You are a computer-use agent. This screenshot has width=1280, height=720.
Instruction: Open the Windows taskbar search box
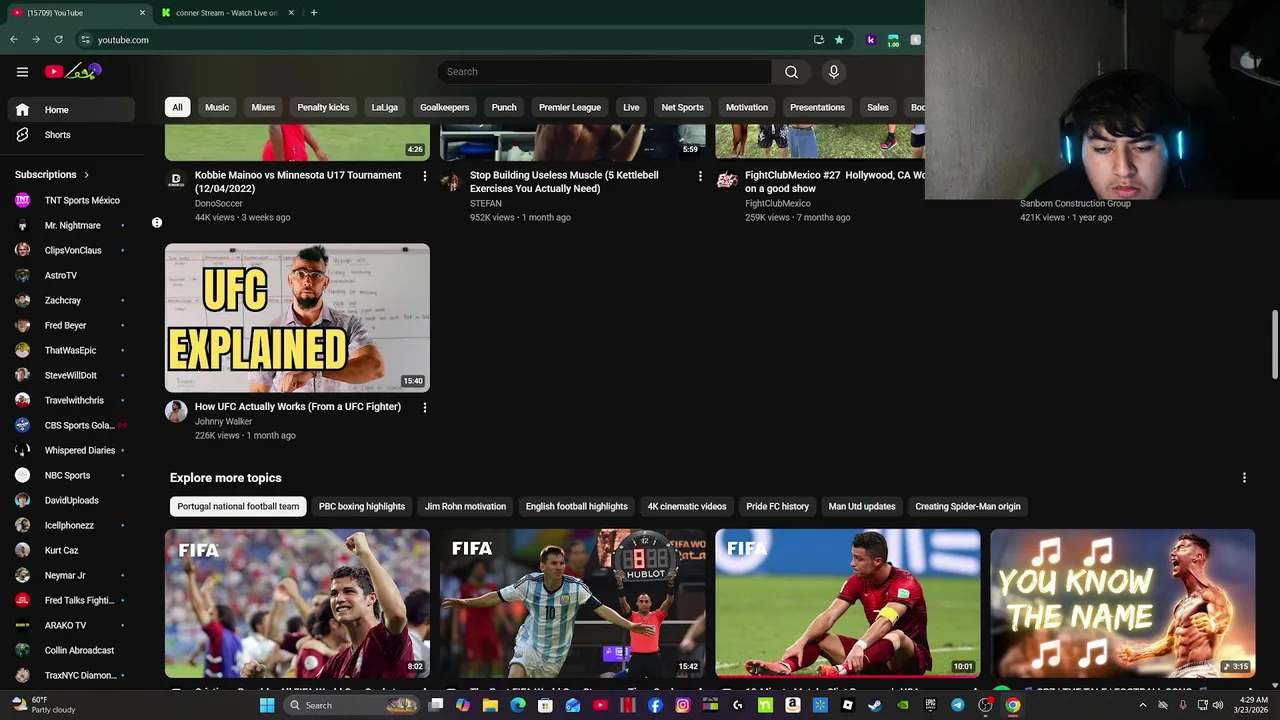(x=352, y=705)
